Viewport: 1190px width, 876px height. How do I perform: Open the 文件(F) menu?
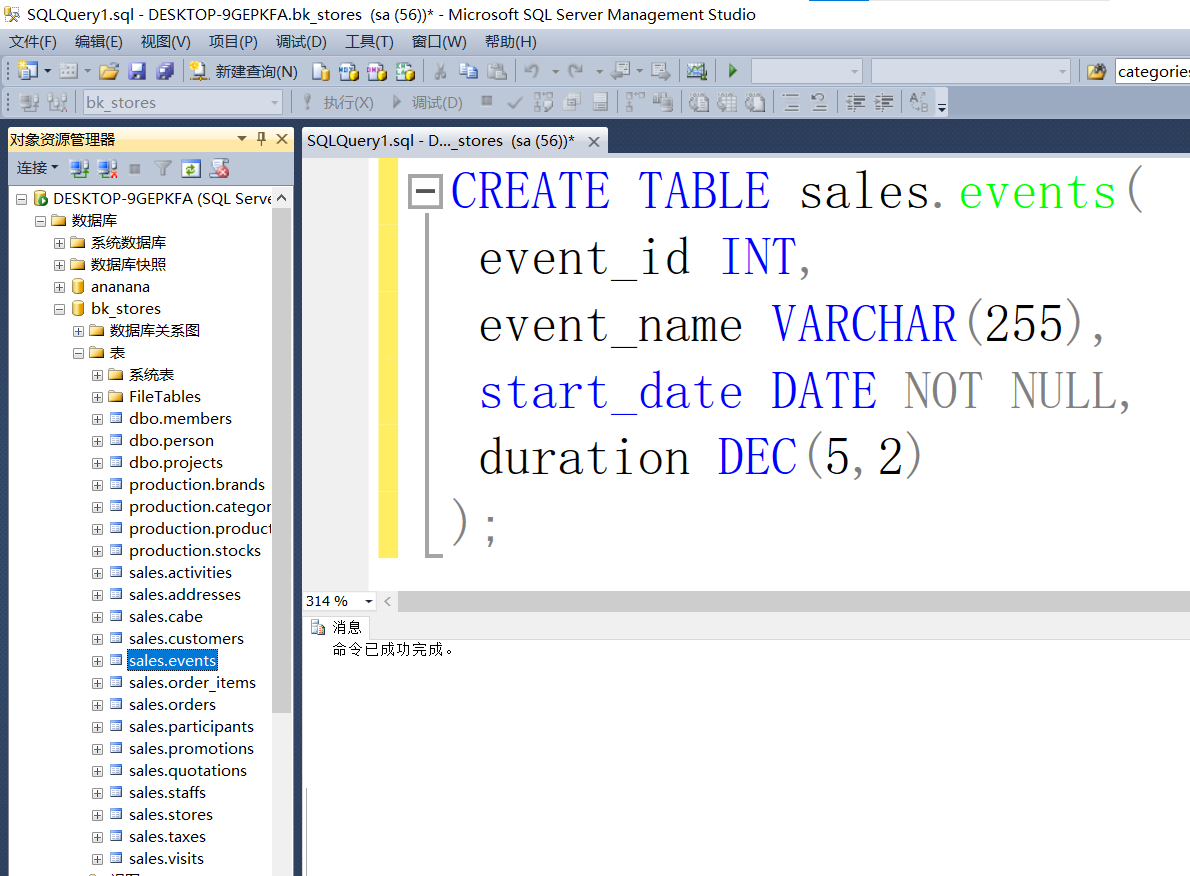(33, 42)
